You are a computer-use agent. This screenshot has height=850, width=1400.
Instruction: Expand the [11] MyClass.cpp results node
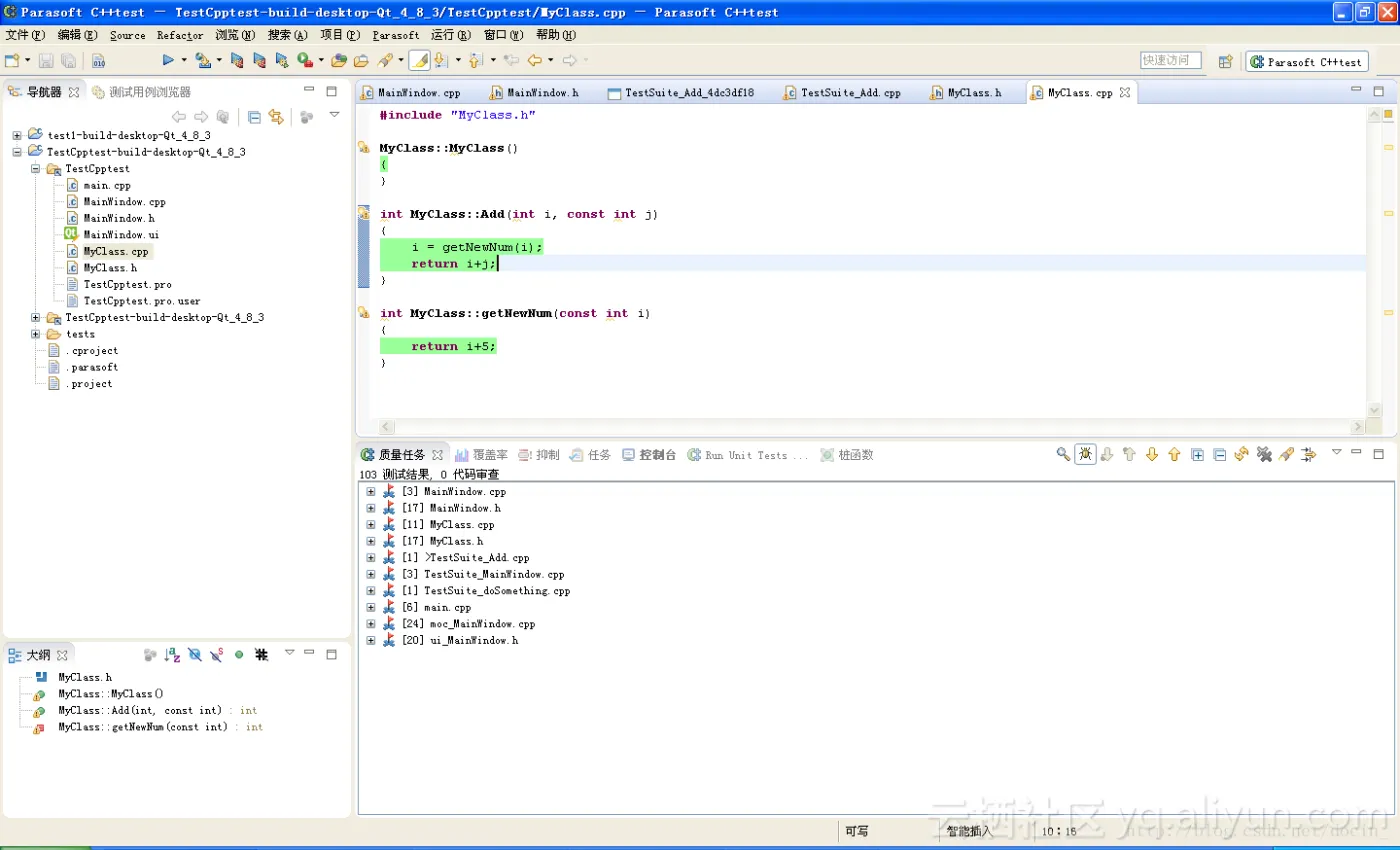(370, 525)
